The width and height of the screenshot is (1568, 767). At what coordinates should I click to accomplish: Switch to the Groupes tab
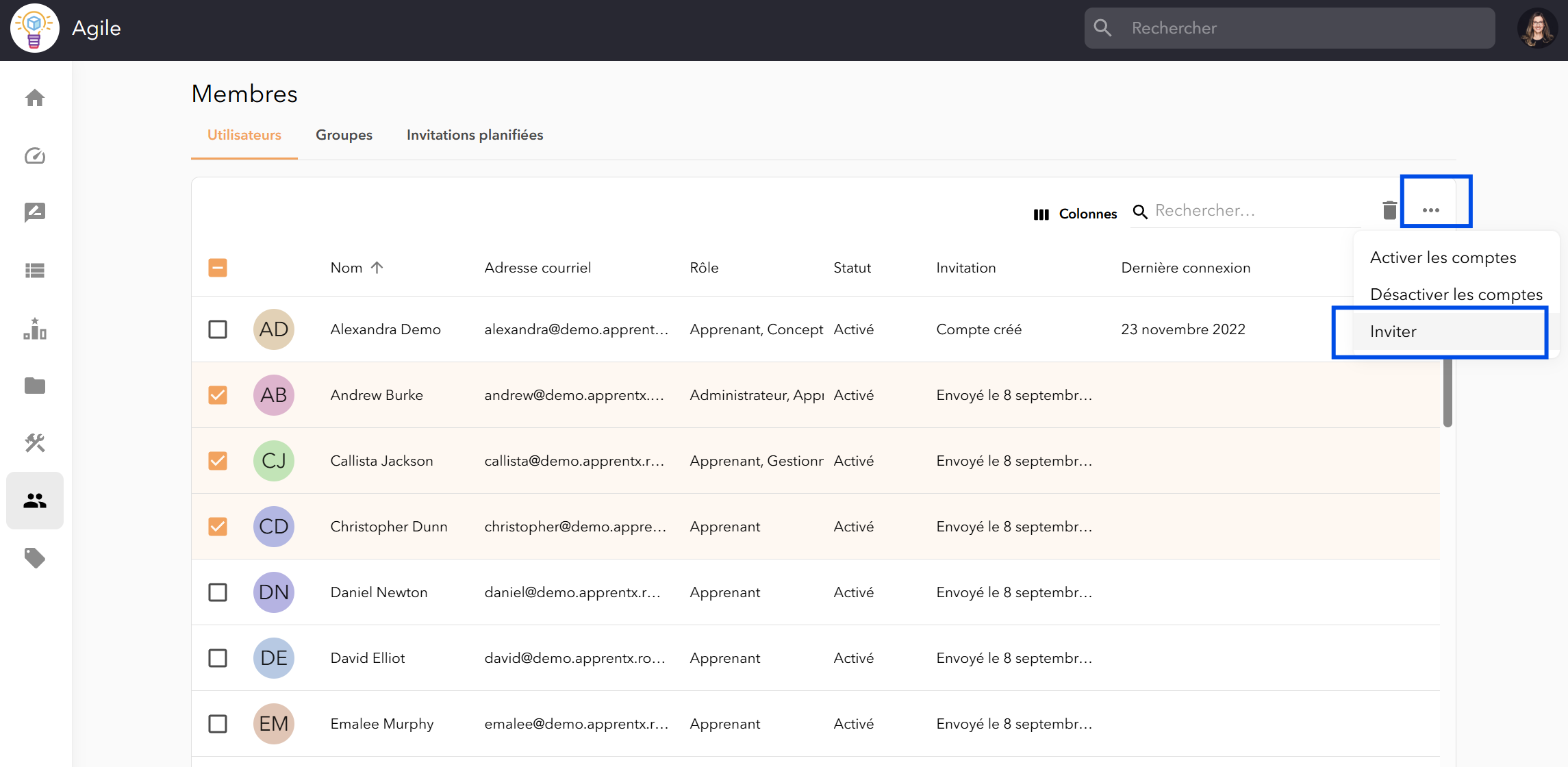coord(344,135)
